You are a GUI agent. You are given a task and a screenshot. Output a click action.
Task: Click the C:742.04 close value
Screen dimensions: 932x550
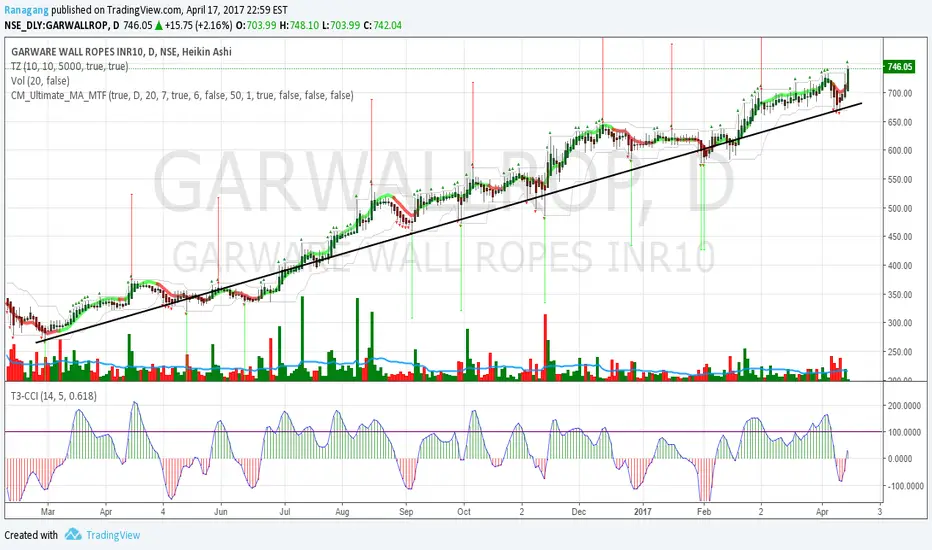(383, 26)
